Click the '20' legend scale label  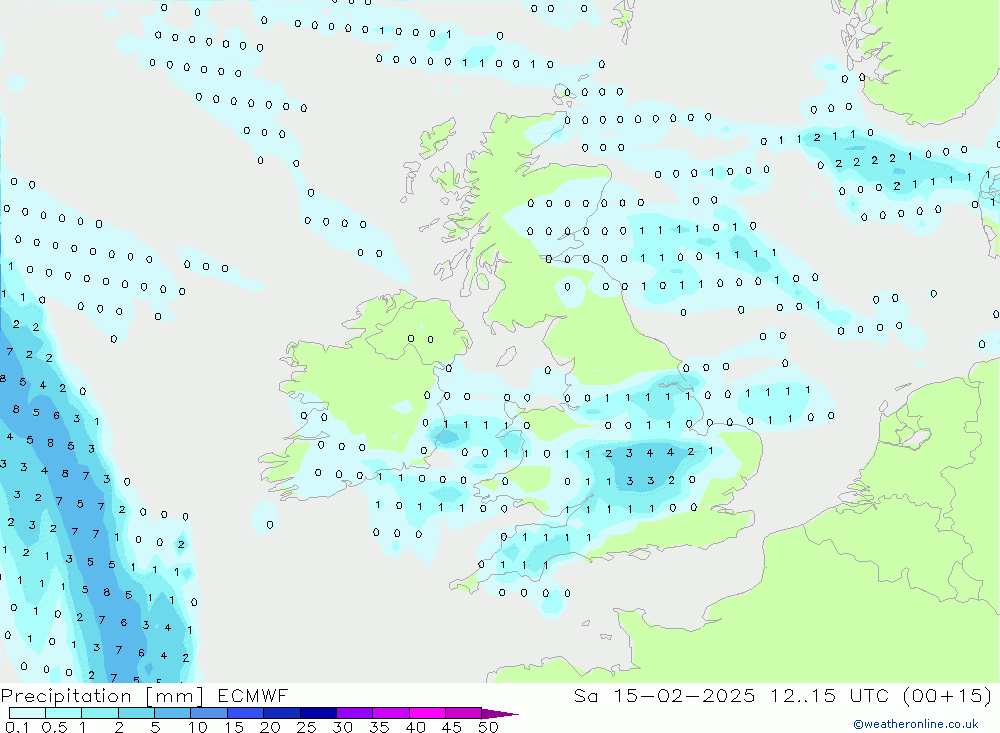coord(270,727)
